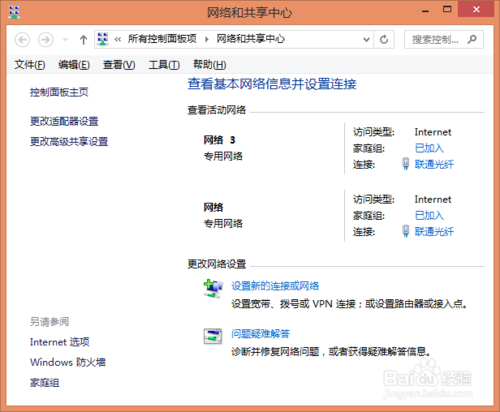The image size is (500, 412).
Task: Click the forward navigation arrow
Action: (x=46, y=40)
